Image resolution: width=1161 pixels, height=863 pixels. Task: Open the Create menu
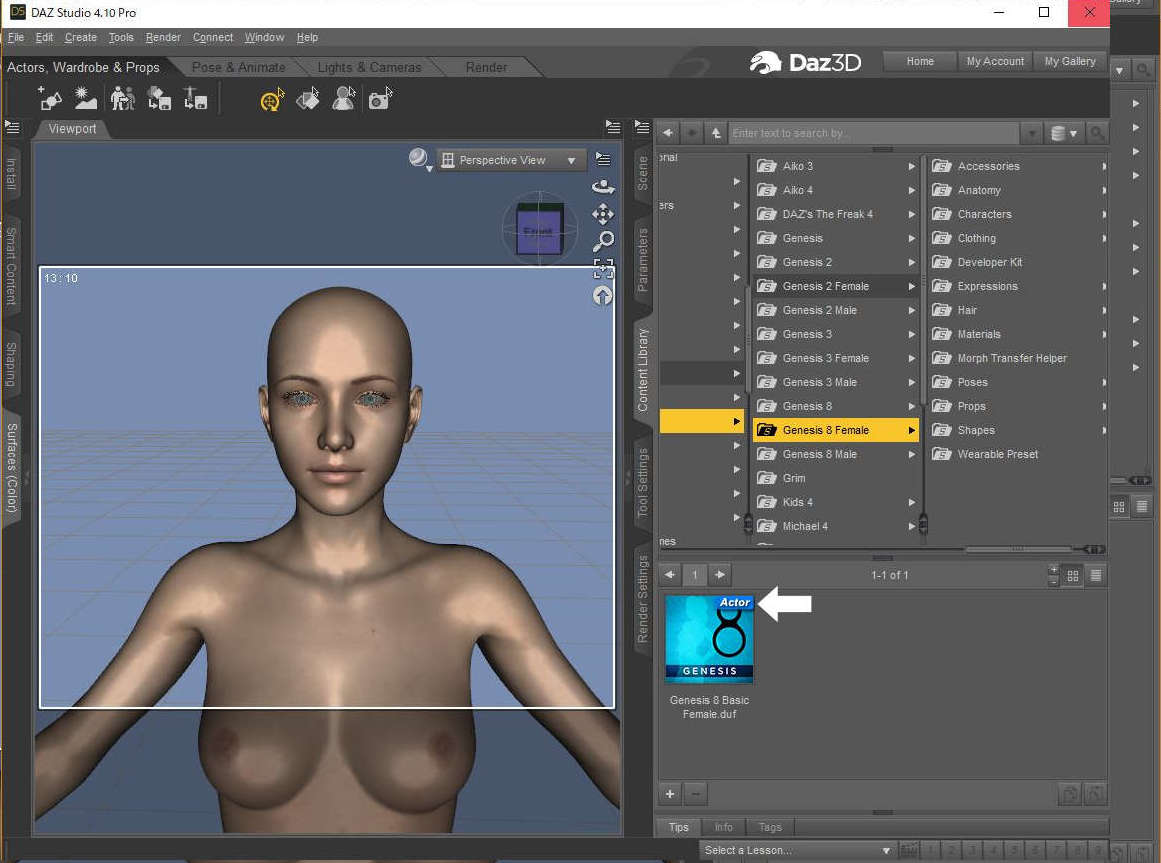tap(81, 37)
